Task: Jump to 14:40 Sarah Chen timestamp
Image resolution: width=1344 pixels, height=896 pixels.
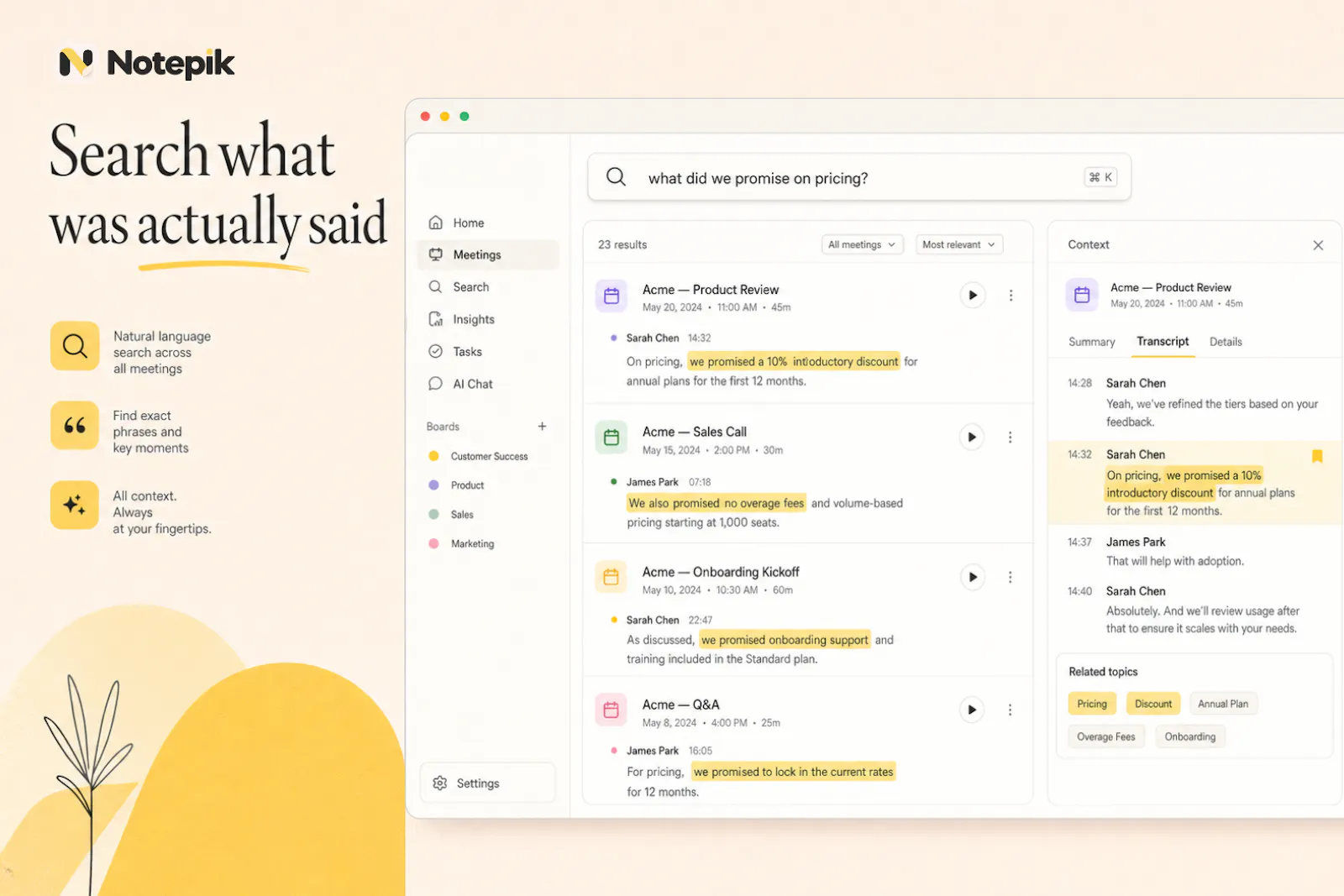Action: tap(1079, 591)
